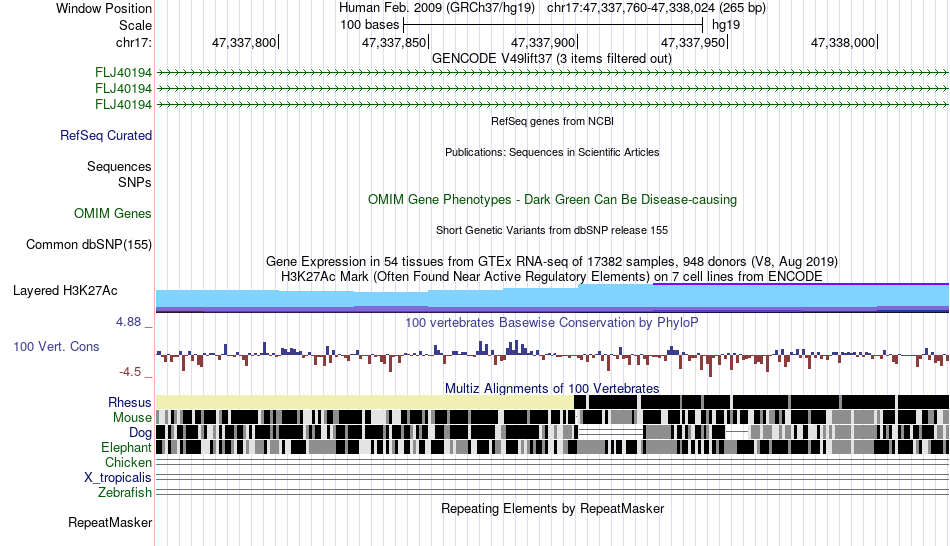950x546 pixels.
Task: Open RefSeq genes from NCBI title
Action: (552, 121)
